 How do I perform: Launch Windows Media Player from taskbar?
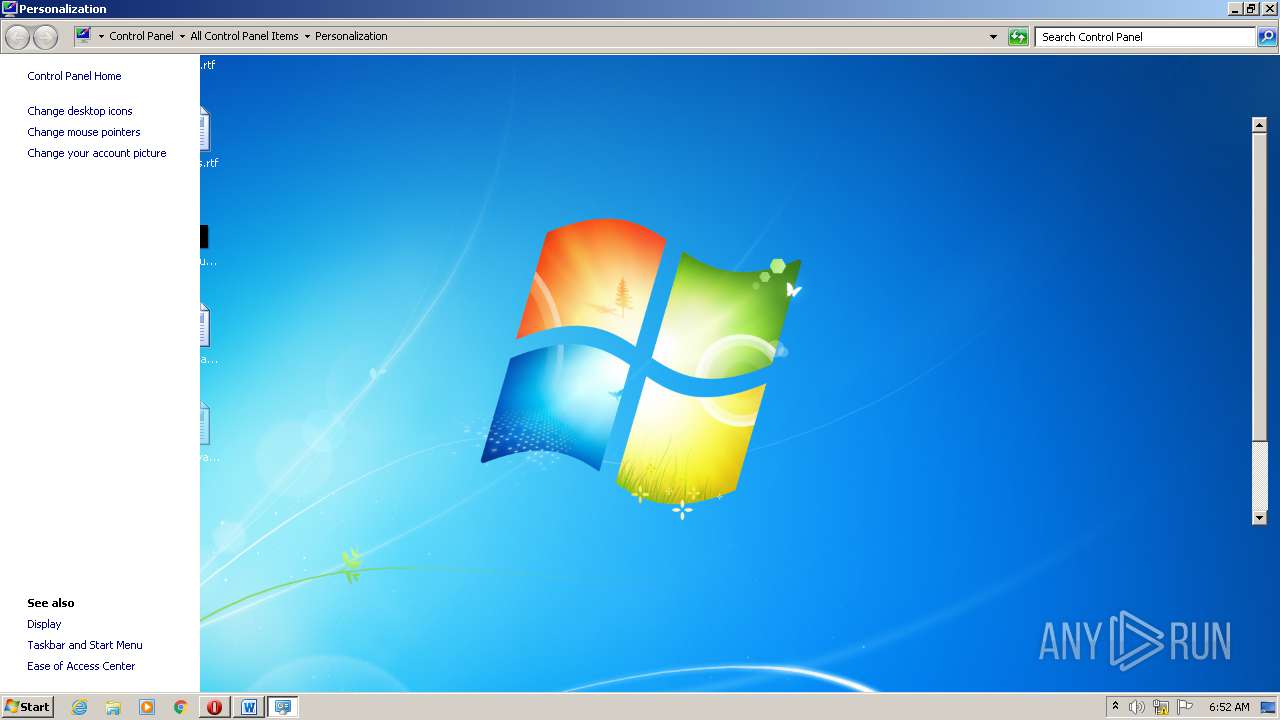(147, 707)
